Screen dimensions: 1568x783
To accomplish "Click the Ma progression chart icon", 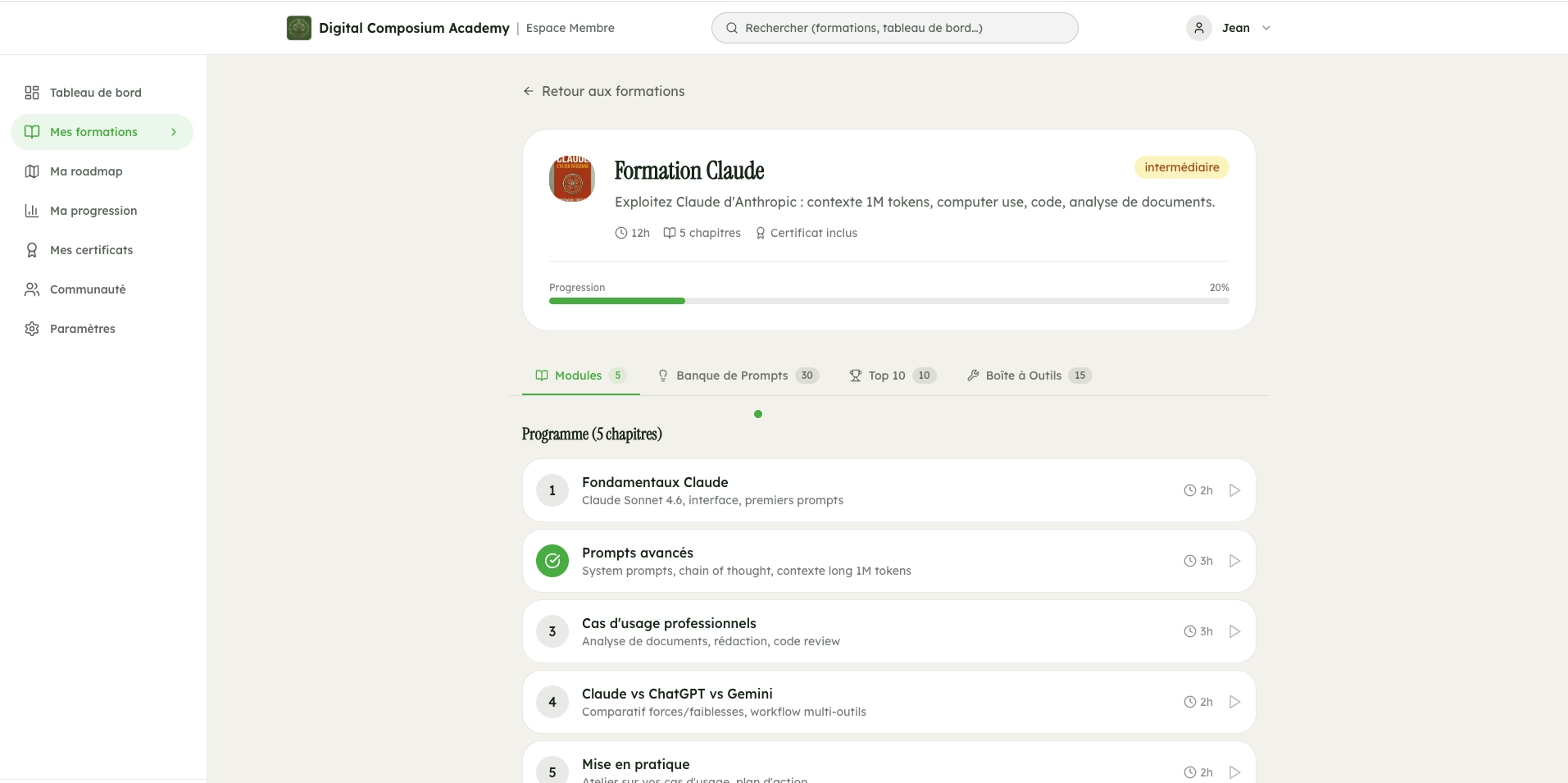I will pos(31,210).
